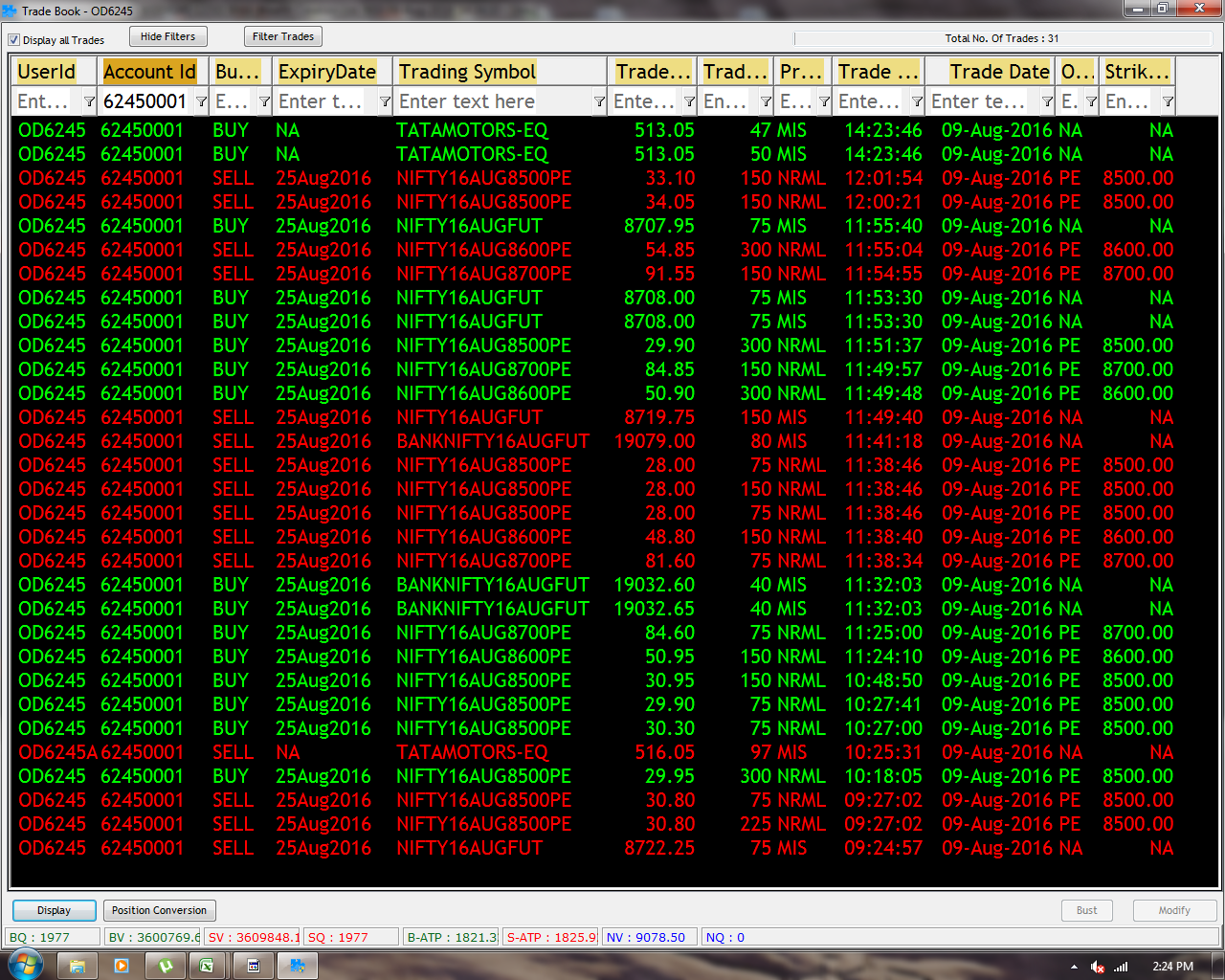Click the Trading Symbol filter funnel icon

(x=599, y=101)
